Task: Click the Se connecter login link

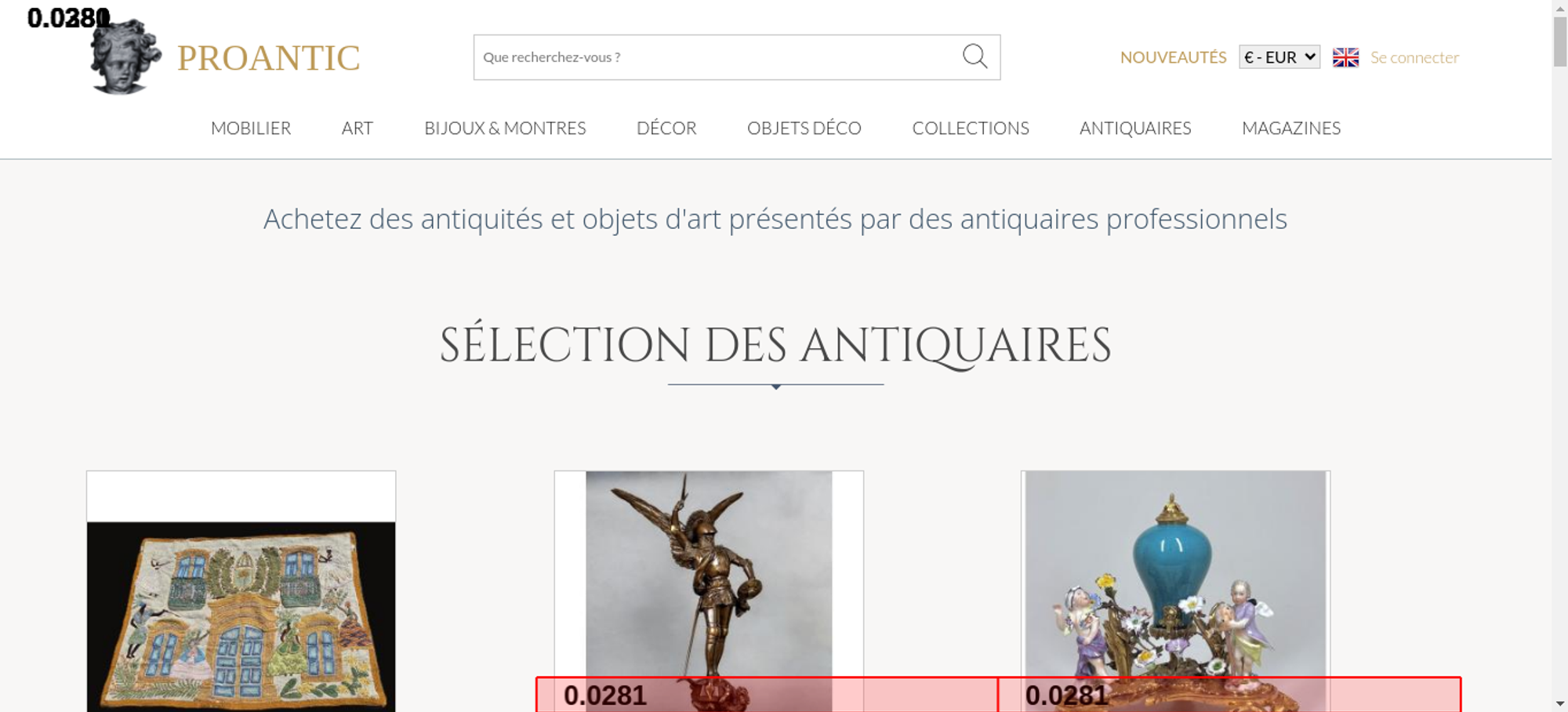Action: (x=1414, y=57)
